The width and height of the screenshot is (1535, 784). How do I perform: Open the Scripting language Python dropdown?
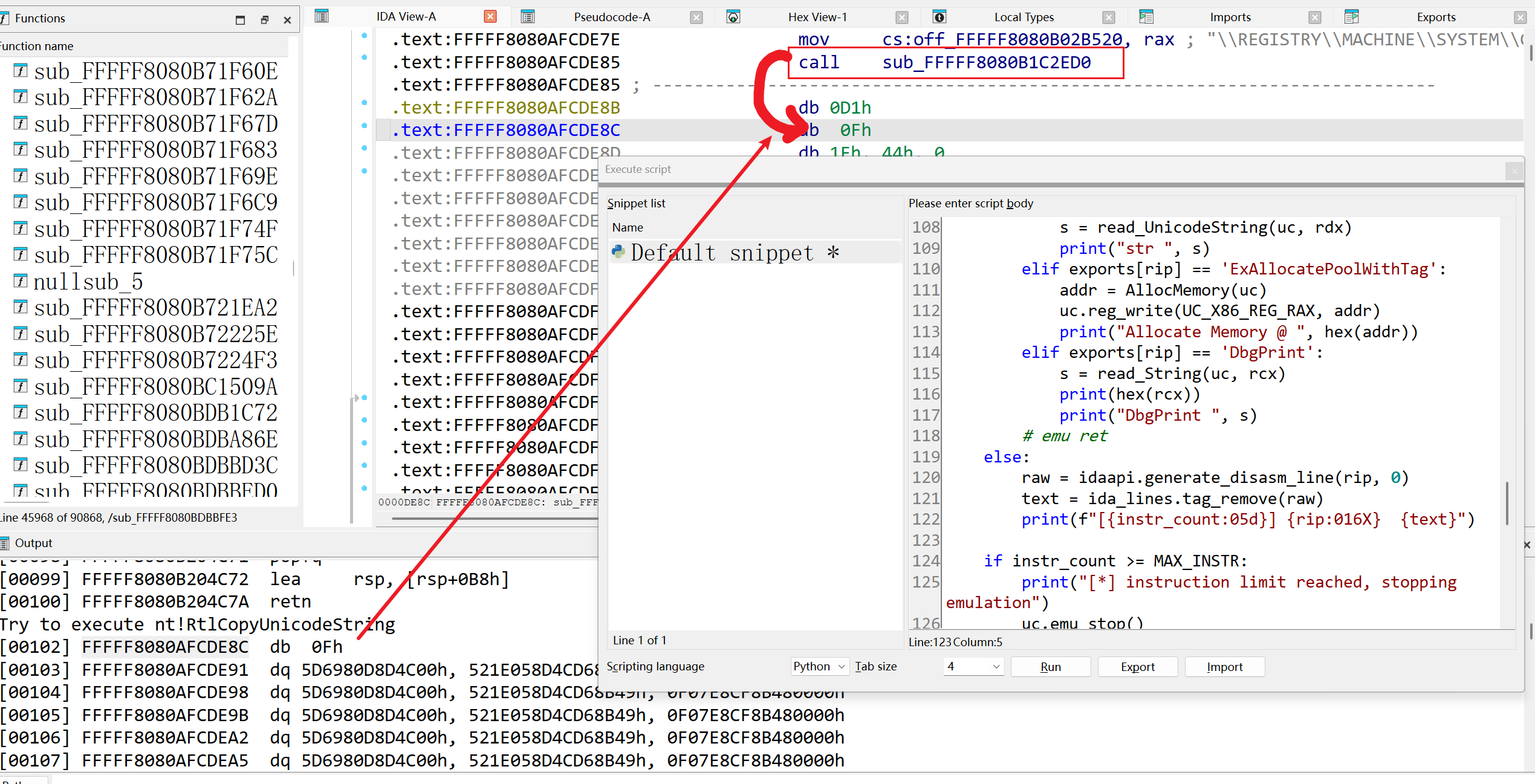[x=819, y=666]
